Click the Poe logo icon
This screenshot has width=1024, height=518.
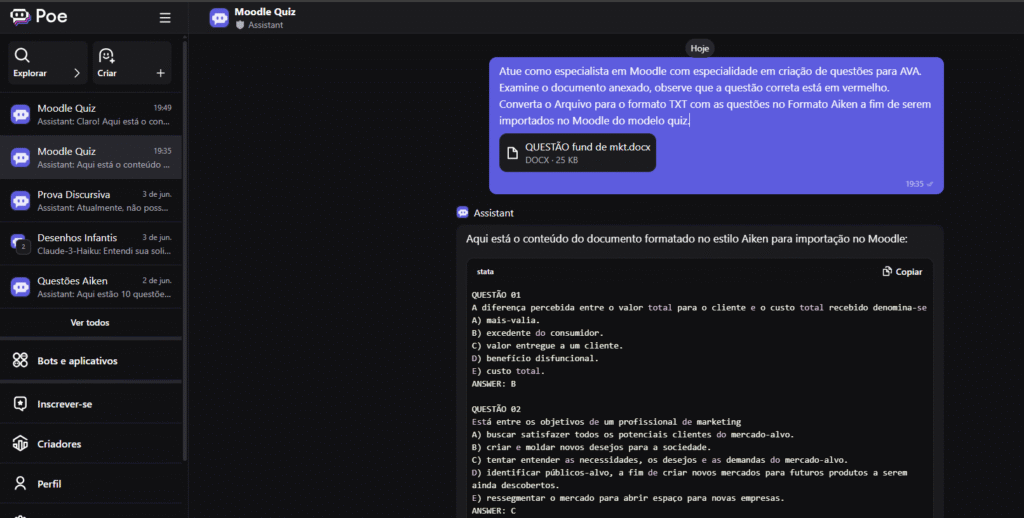click(20, 17)
